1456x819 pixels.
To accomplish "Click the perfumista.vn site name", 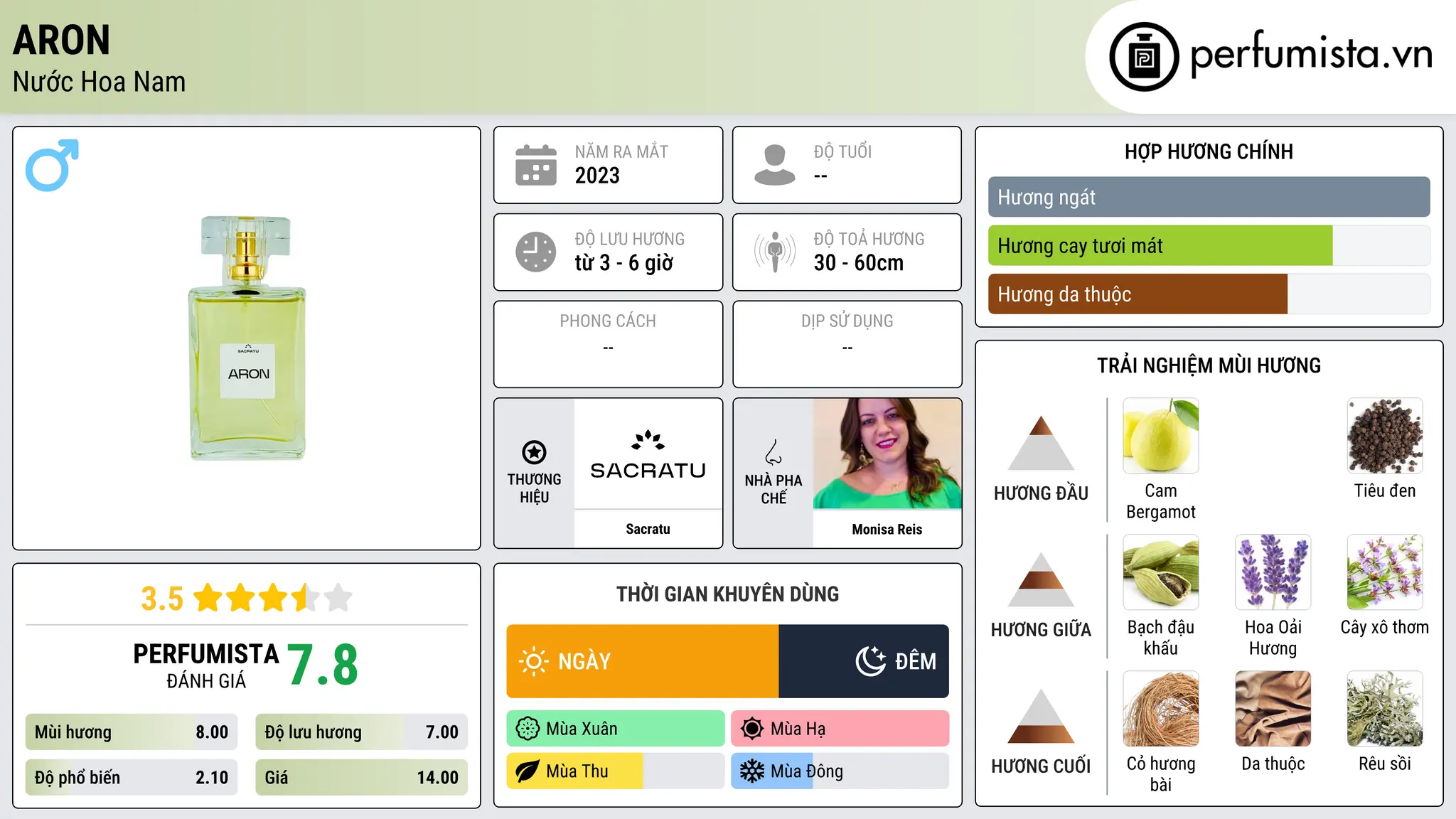I will (1311, 54).
